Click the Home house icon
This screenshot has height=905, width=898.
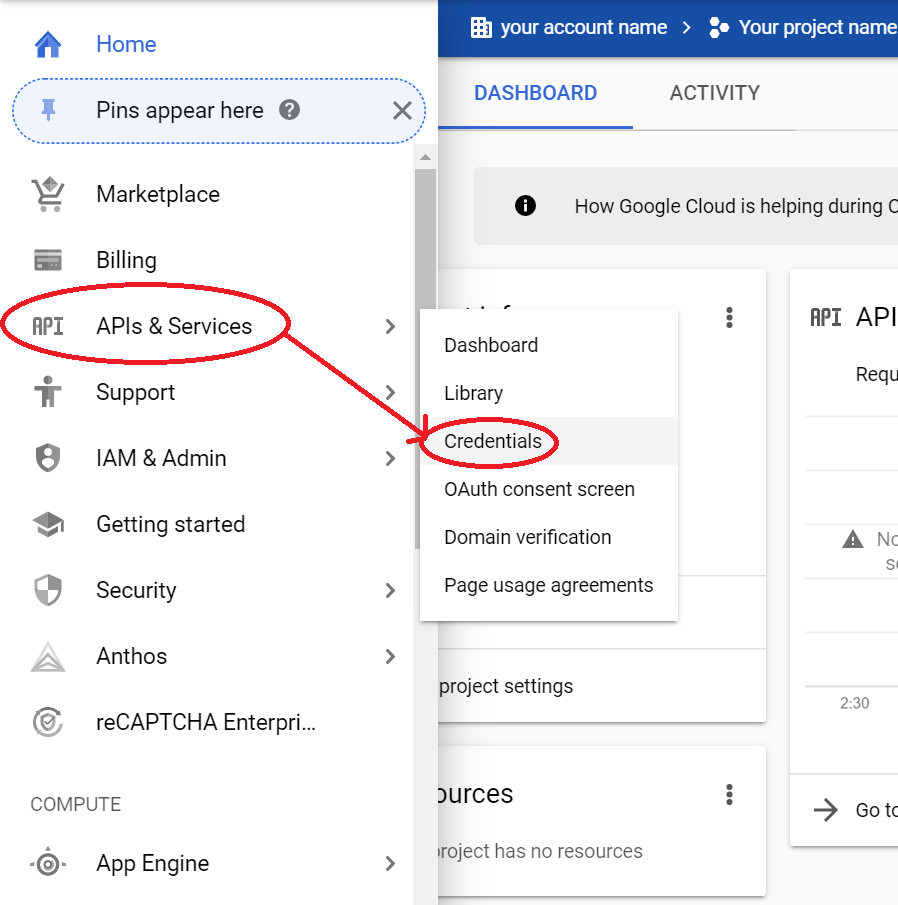click(48, 44)
